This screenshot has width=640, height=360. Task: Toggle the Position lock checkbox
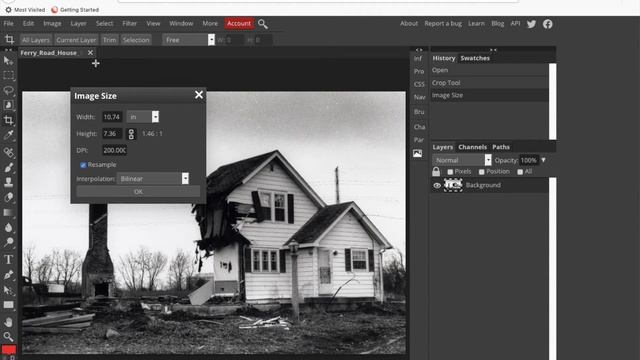click(482, 172)
